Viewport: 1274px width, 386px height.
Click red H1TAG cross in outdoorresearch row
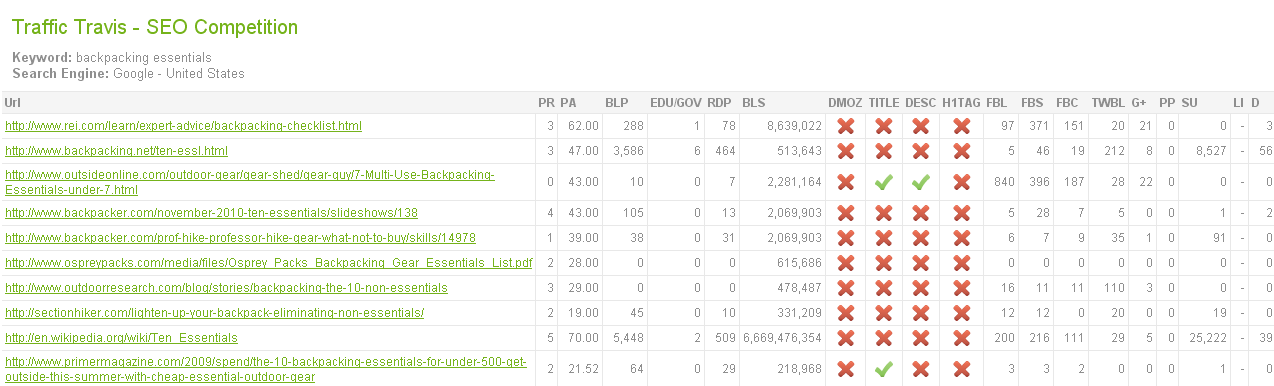tap(961, 288)
